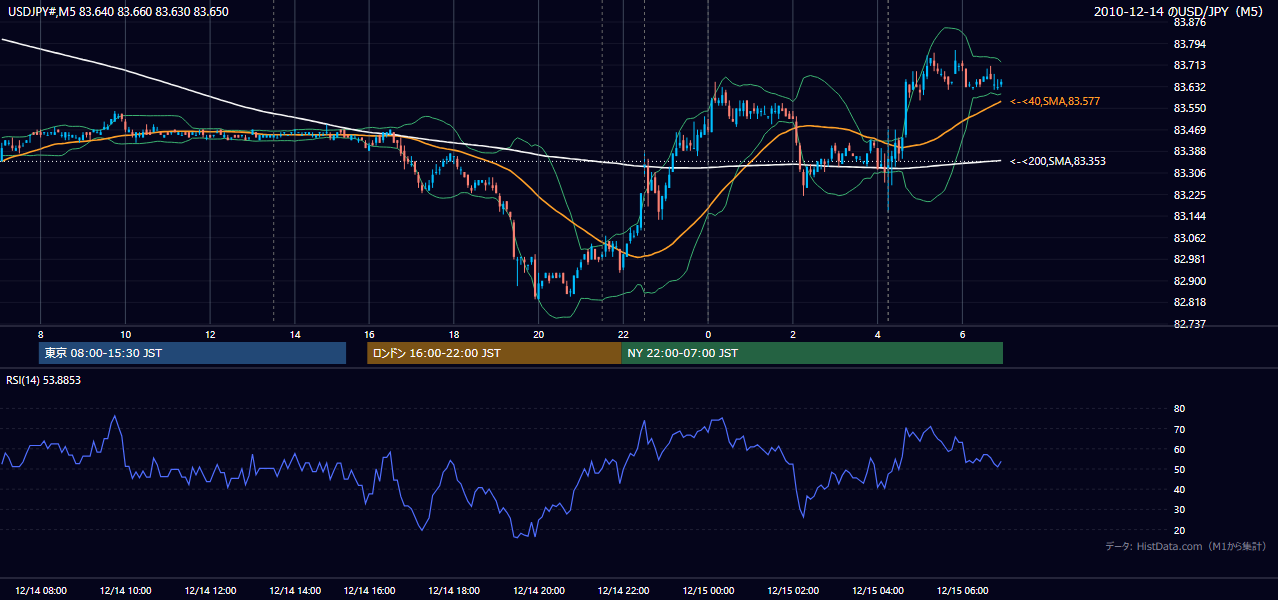
Task: Select the chart title 2010-12-14 のUSD/JPY (M5)
Action: pyautogui.click(x=1180, y=11)
